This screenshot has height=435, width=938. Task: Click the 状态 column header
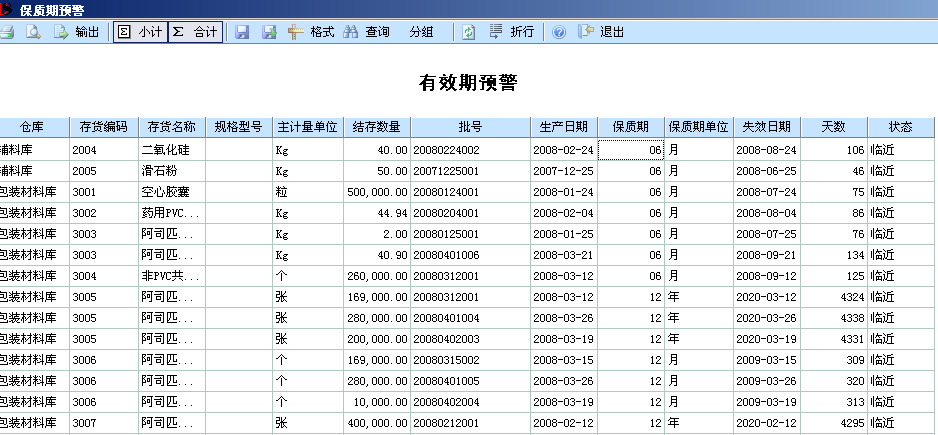902,127
